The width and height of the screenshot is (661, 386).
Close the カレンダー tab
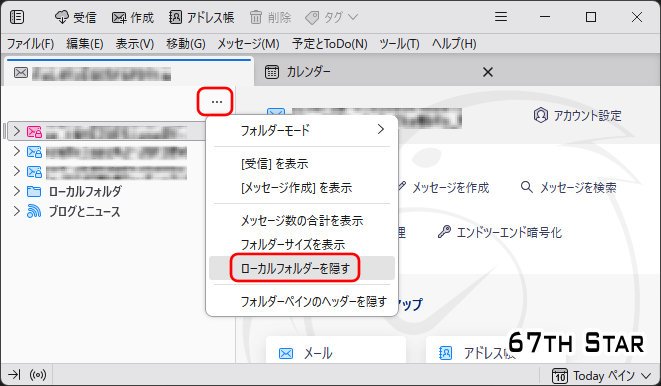(x=488, y=72)
